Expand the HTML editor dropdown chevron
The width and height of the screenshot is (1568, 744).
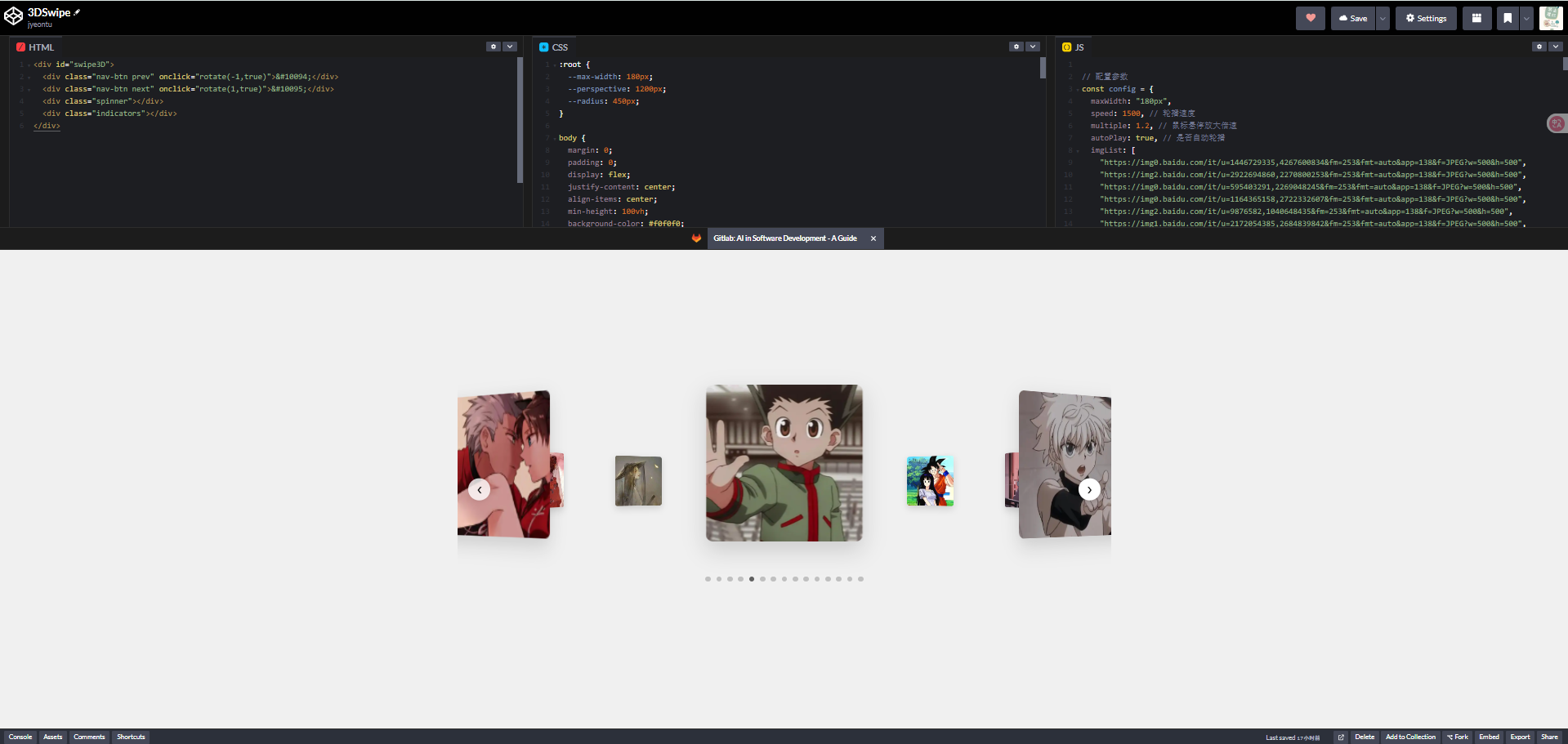510,47
